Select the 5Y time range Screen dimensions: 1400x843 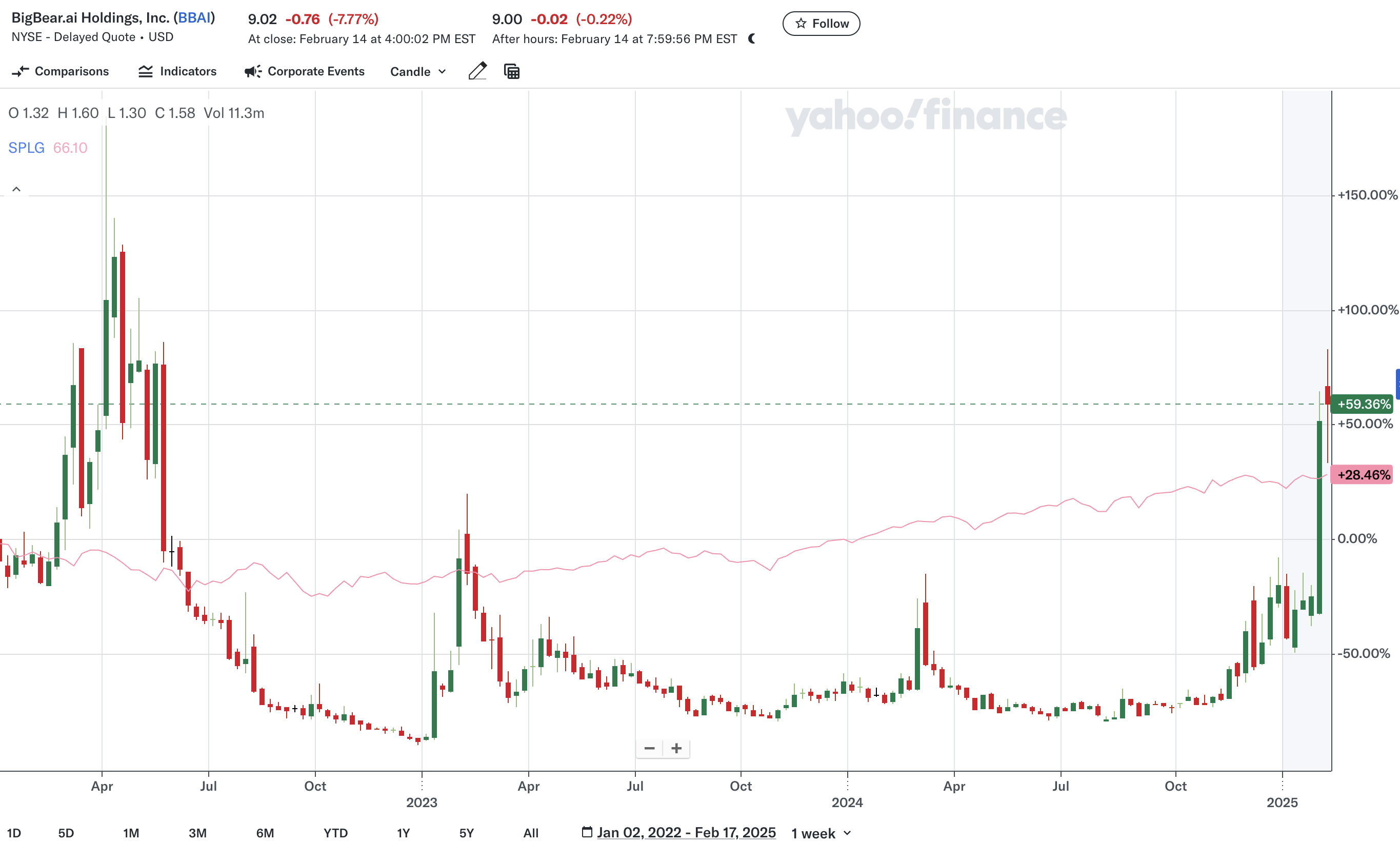(x=466, y=833)
